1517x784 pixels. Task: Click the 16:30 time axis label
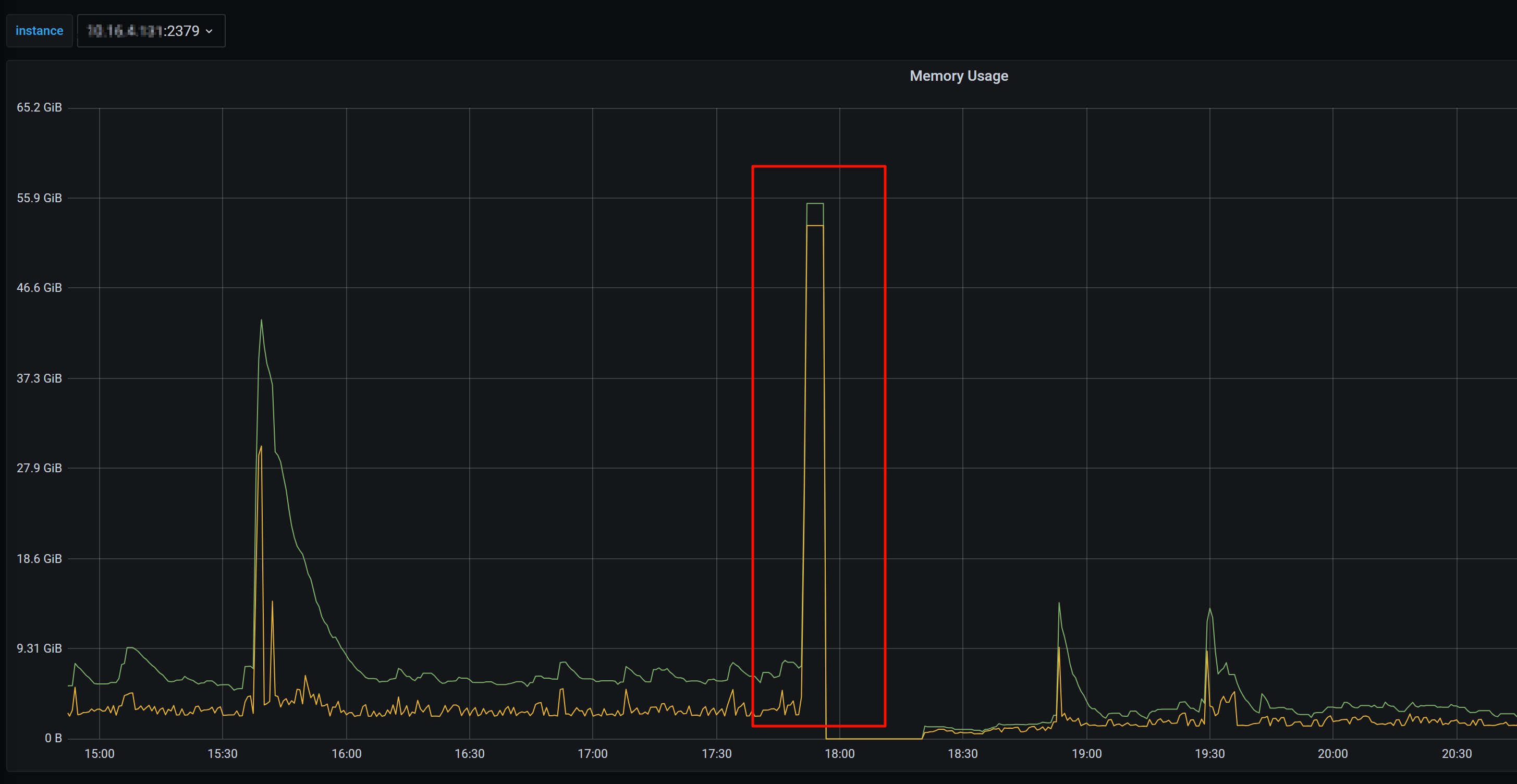[469, 753]
